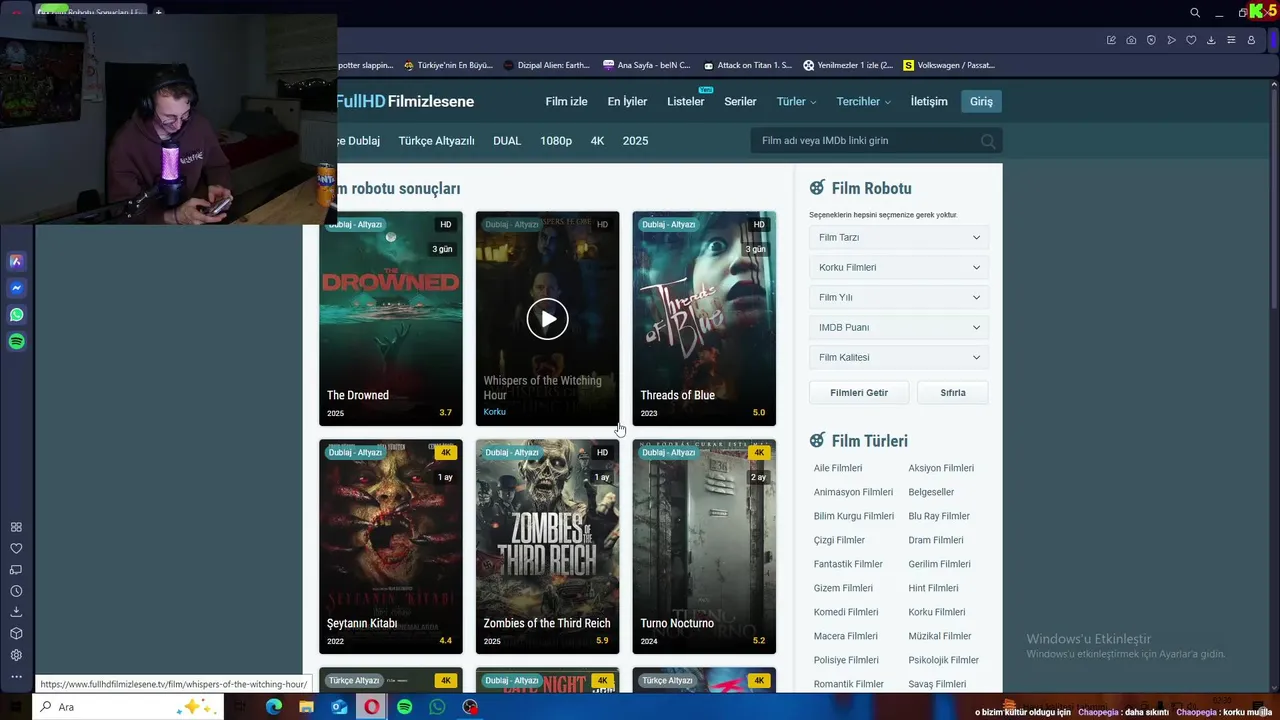Click the heart bookmark icon in address bar
Screen dimensions: 1280x720
click(1191, 40)
